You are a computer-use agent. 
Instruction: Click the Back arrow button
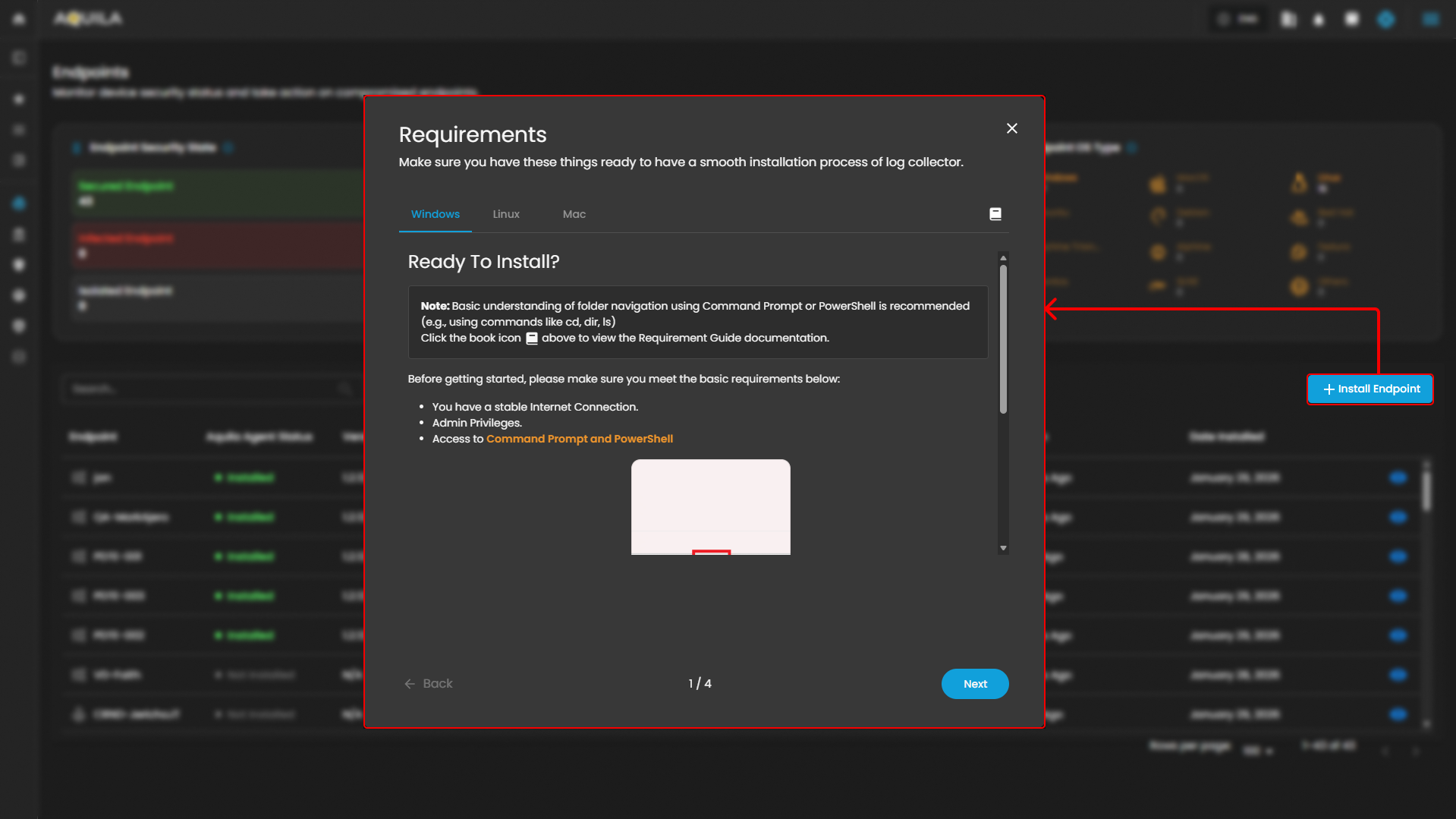tap(429, 684)
